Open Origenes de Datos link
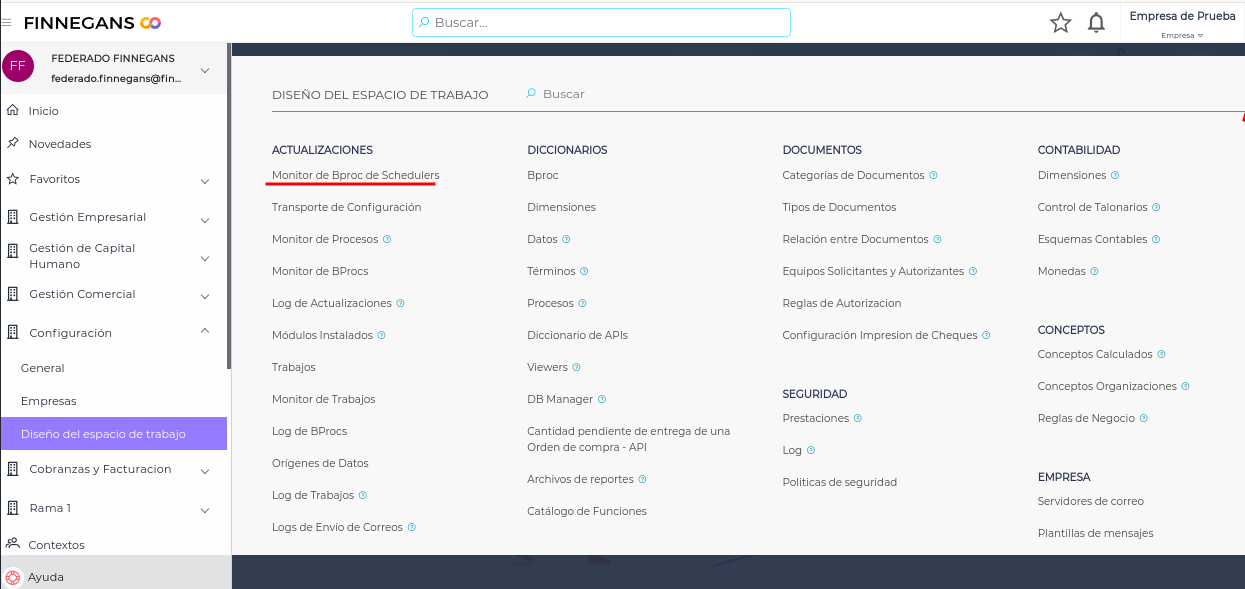Image resolution: width=1245 pixels, height=589 pixels. click(320, 463)
